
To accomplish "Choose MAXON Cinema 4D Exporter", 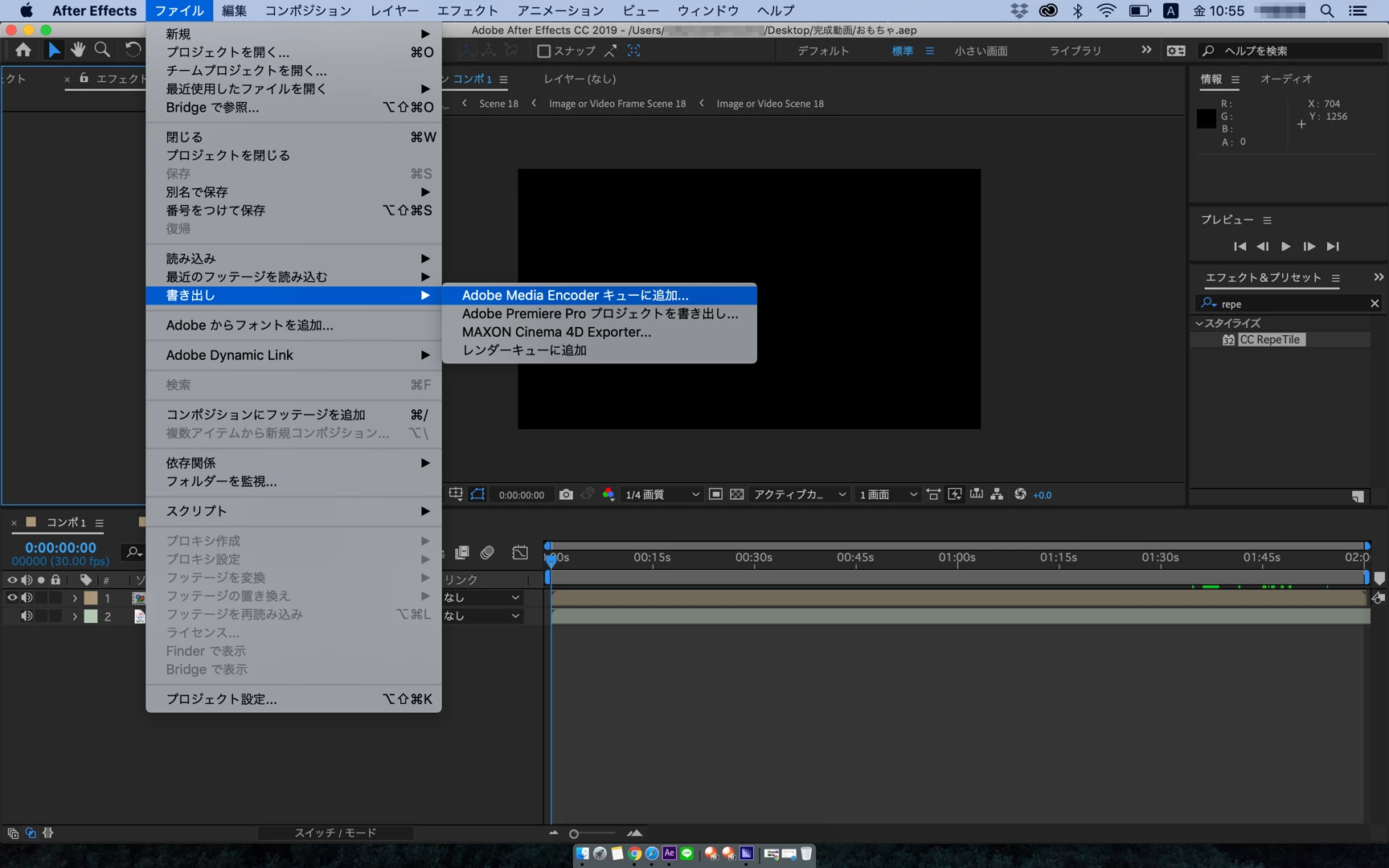I will pyautogui.click(x=599, y=332).
